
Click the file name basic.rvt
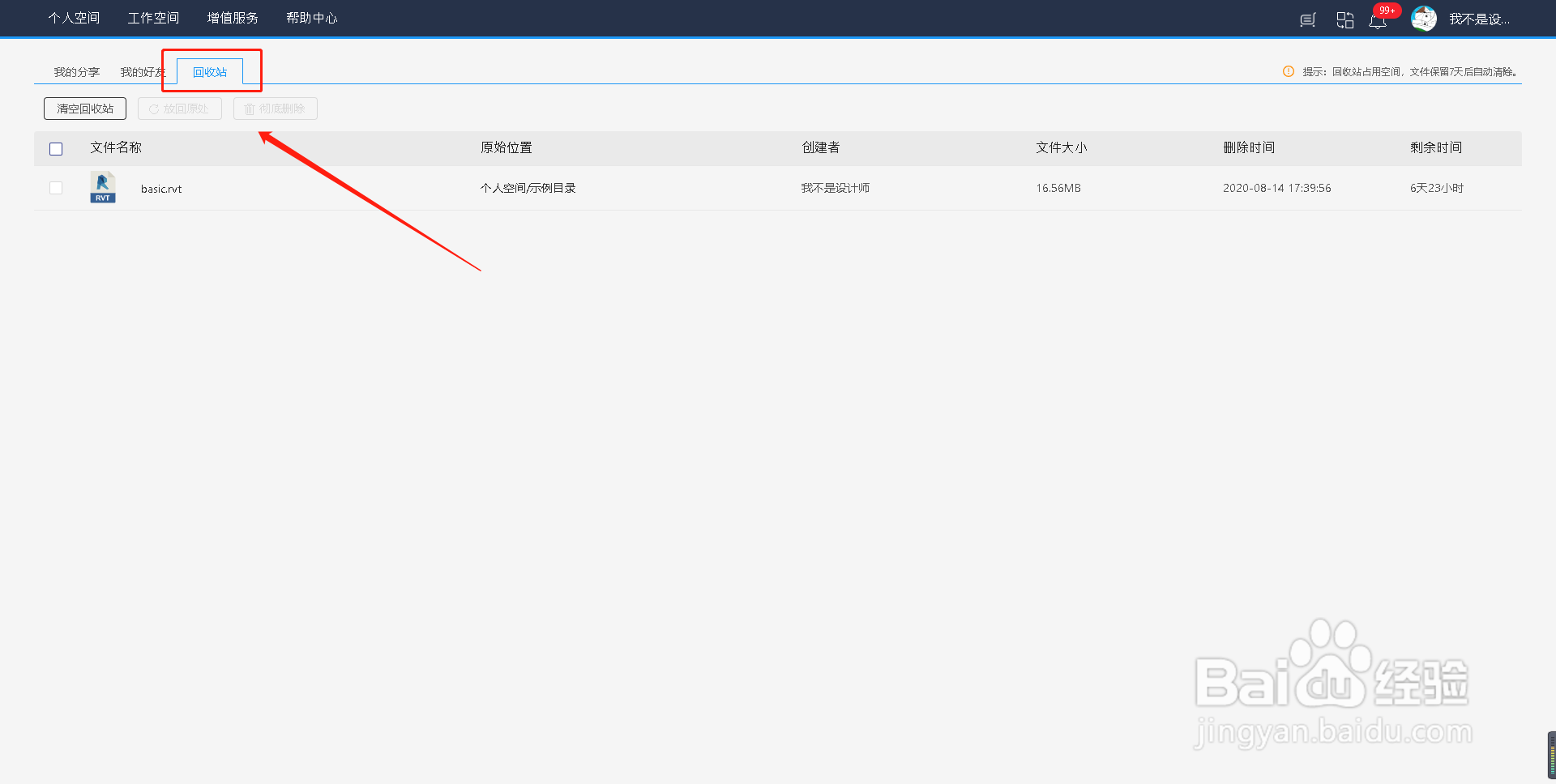pos(161,189)
